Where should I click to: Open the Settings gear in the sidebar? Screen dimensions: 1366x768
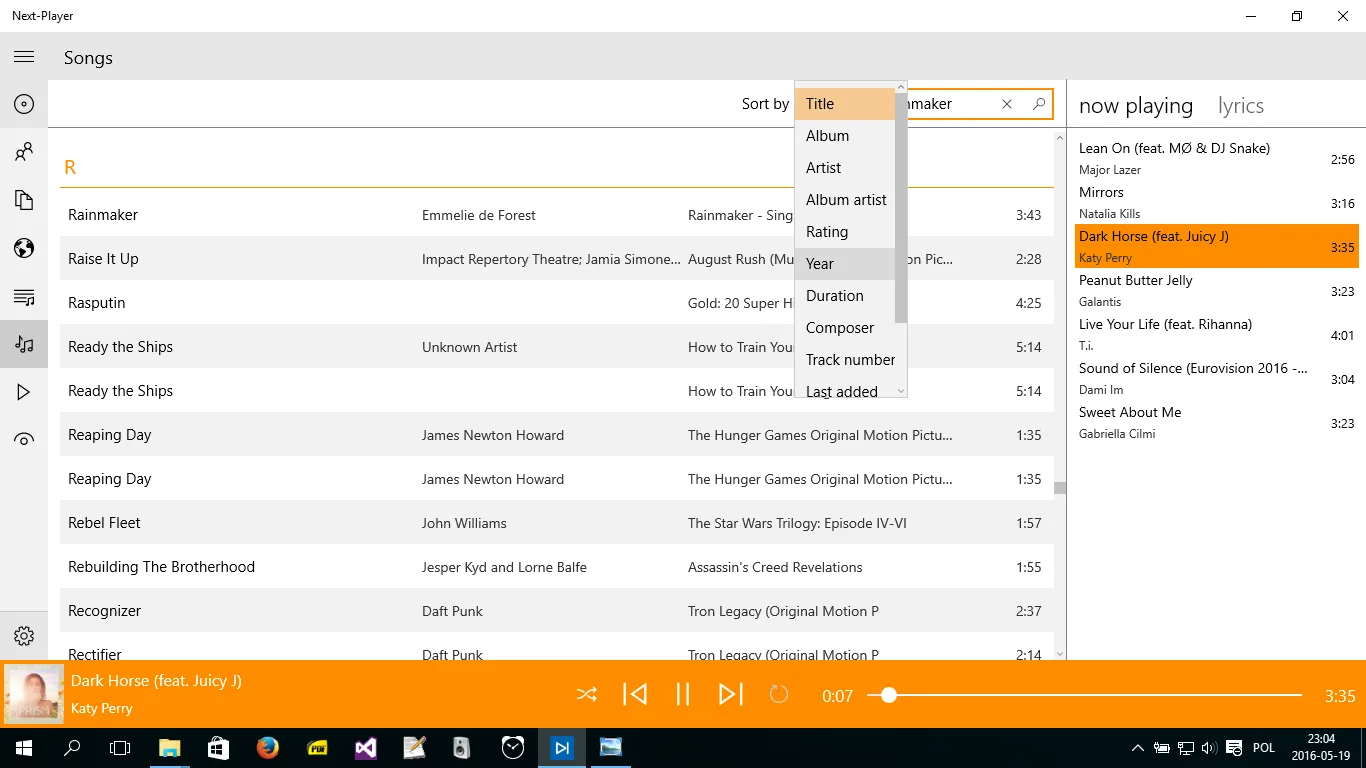click(24, 636)
